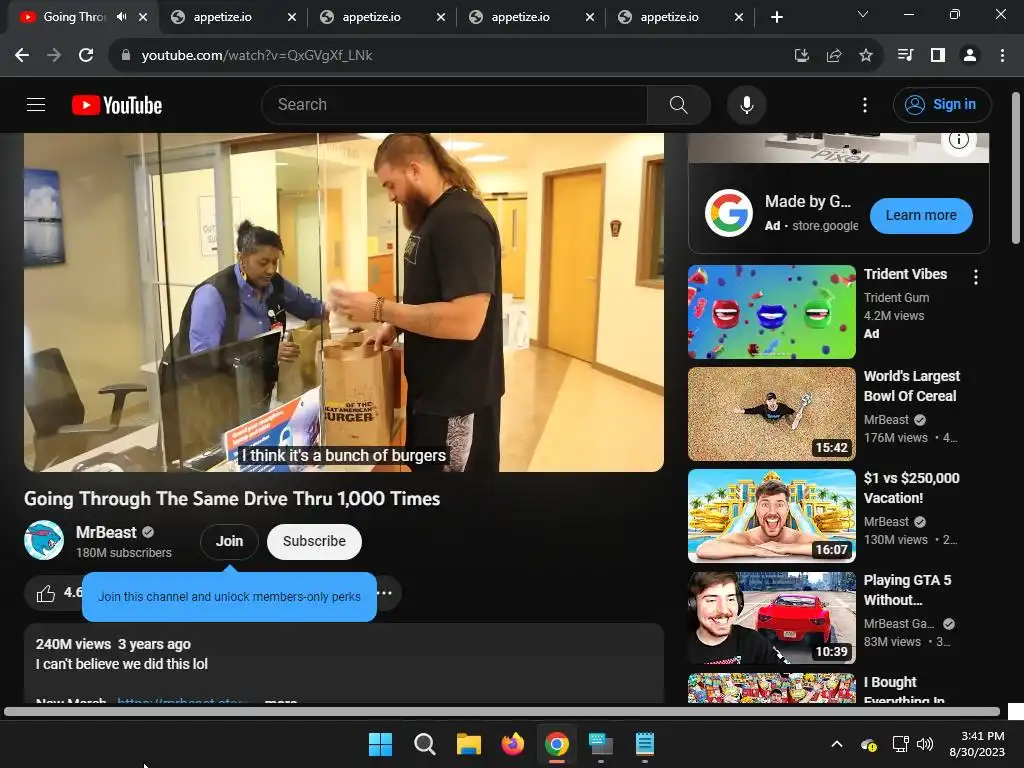Open the $1 vs $250,000 Vacation title

(912, 488)
